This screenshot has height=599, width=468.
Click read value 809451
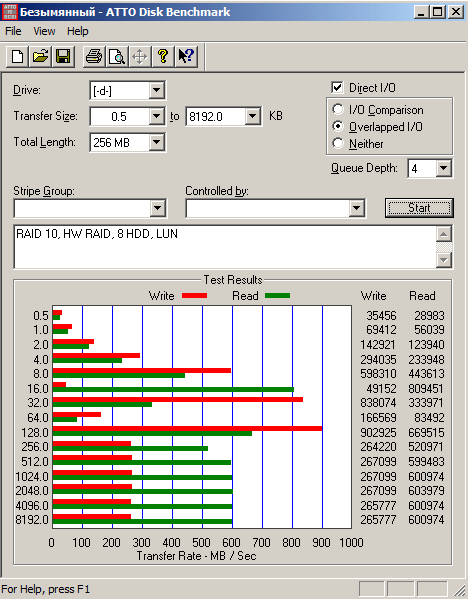[426, 389]
